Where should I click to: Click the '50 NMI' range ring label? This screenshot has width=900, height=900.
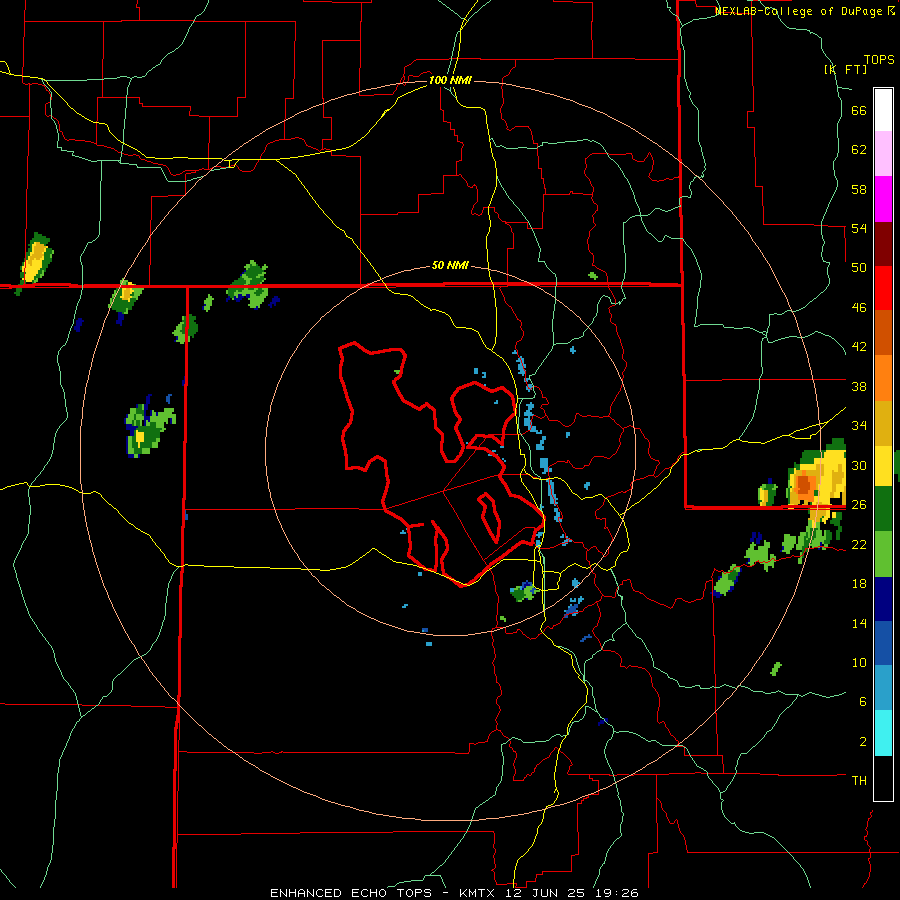point(450,266)
